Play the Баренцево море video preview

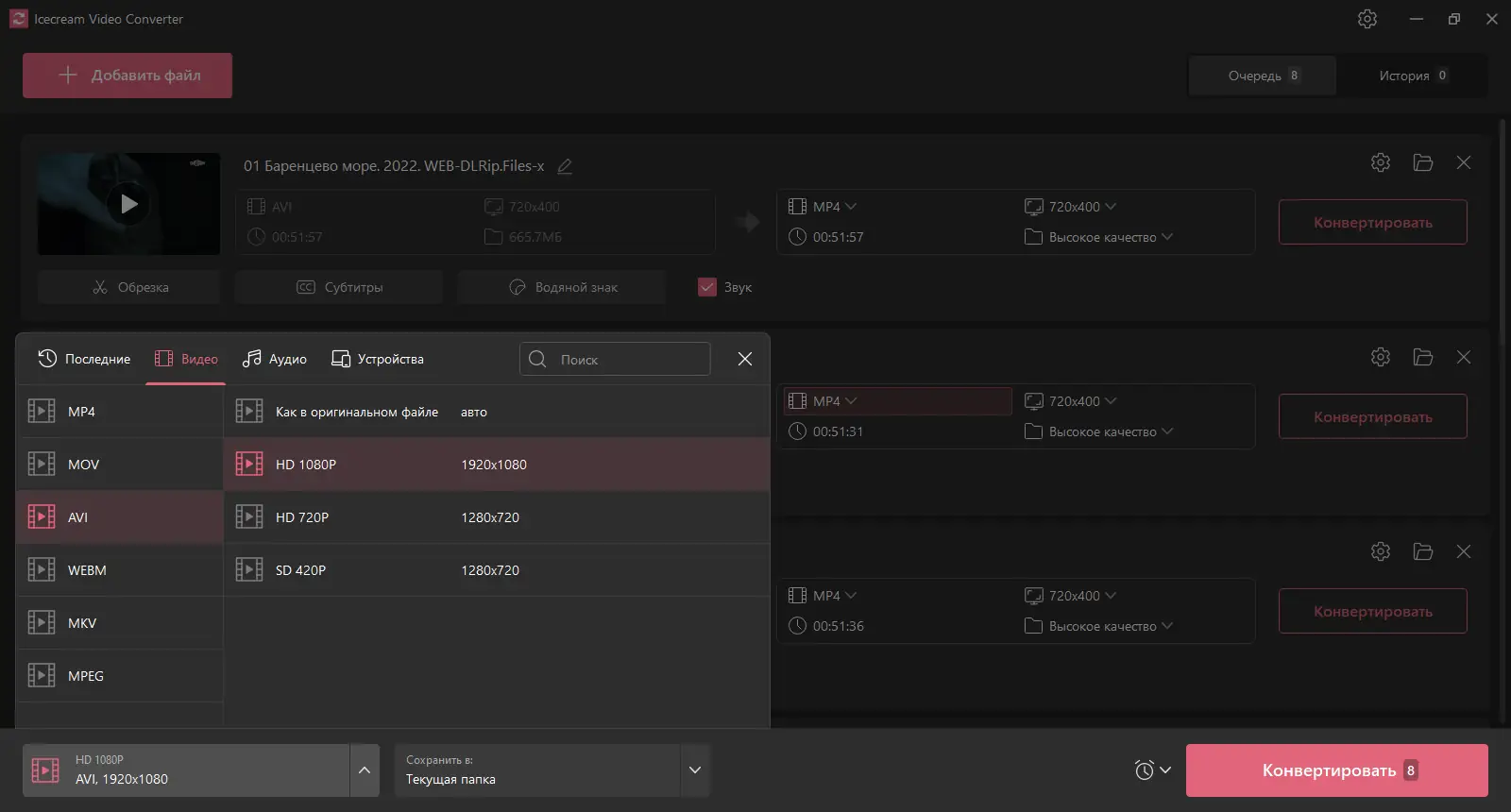click(128, 203)
